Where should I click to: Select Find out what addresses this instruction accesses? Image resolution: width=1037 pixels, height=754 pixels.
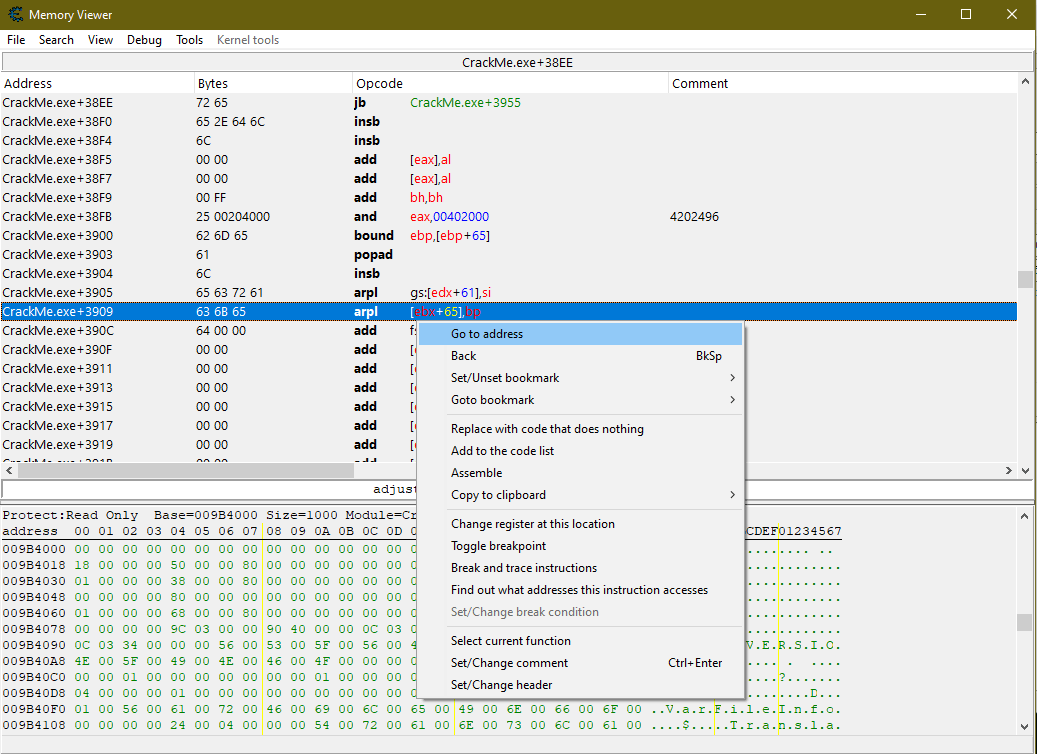point(580,590)
